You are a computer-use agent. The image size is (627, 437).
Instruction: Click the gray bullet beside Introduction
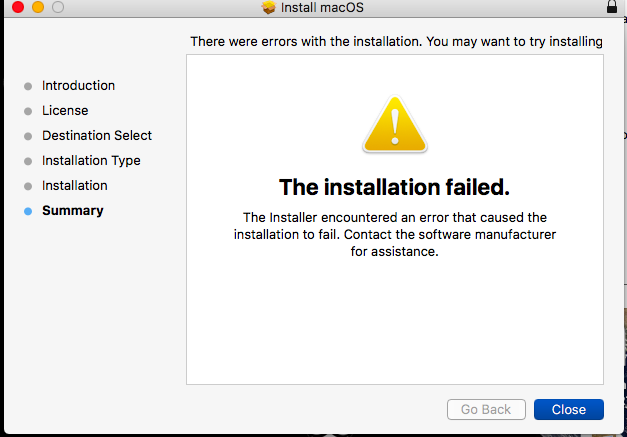(28, 86)
